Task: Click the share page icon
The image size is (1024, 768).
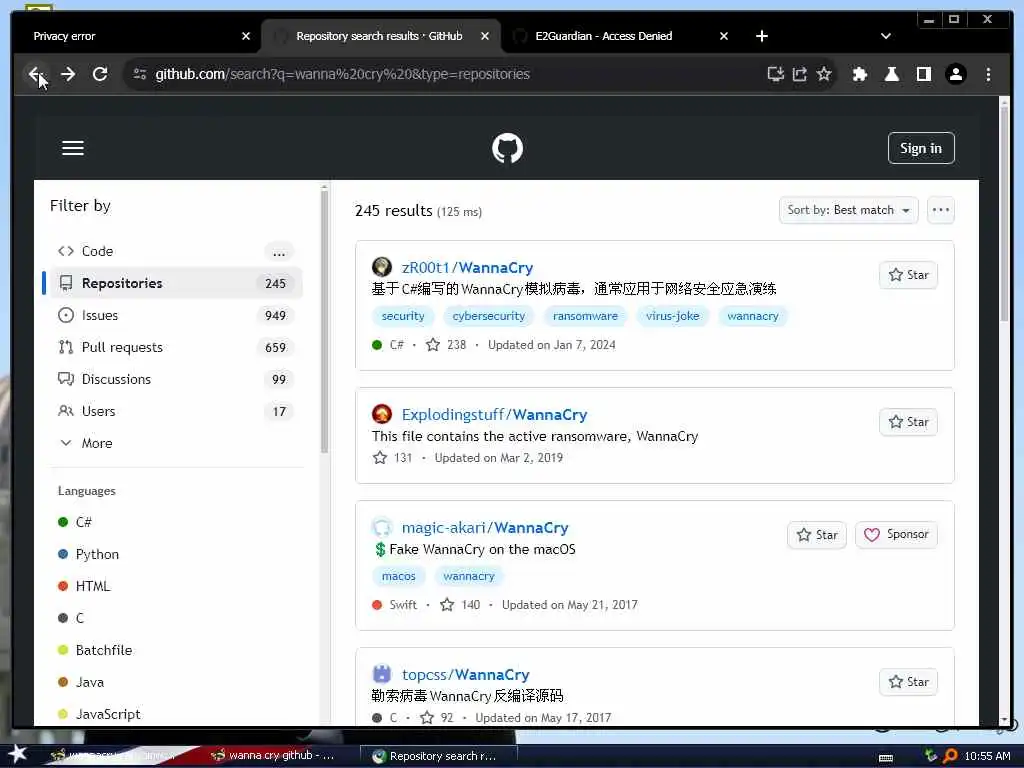Action: pos(799,74)
